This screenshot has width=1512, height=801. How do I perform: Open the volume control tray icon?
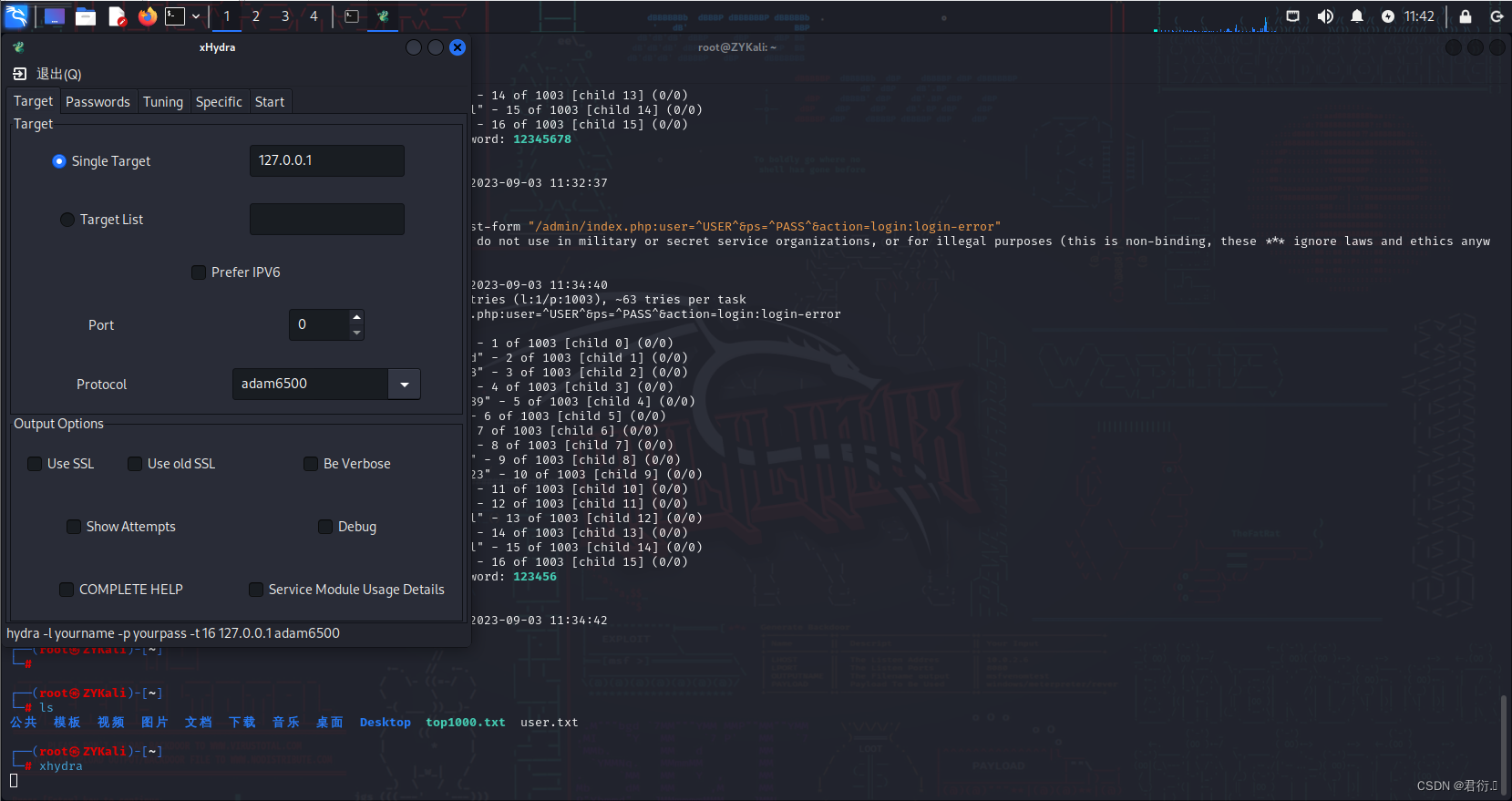pos(1325,16)
